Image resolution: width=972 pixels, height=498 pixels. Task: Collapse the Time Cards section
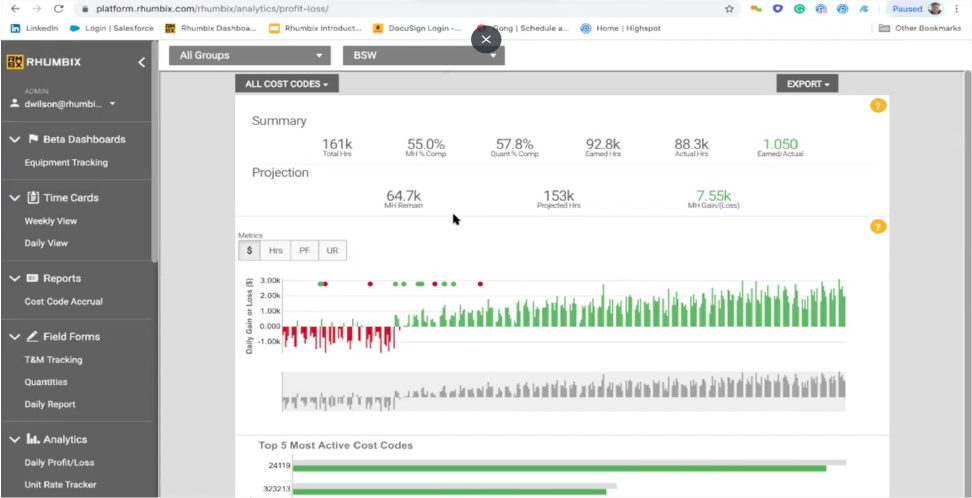click(x=14, y=198)
